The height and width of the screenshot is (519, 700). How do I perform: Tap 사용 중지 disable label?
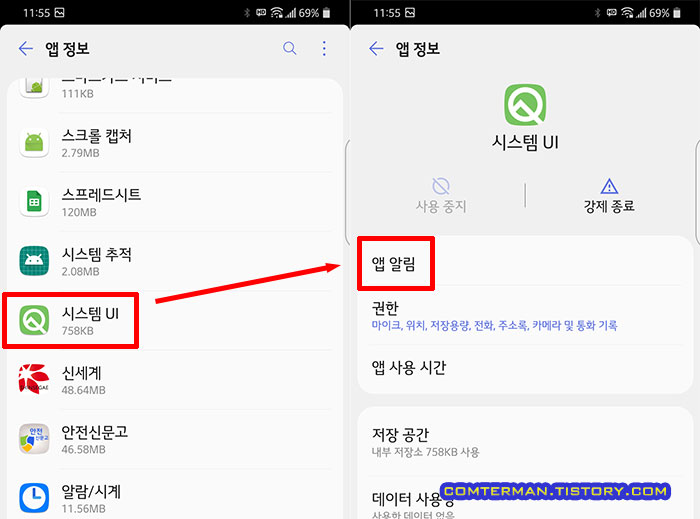(441, 206)
